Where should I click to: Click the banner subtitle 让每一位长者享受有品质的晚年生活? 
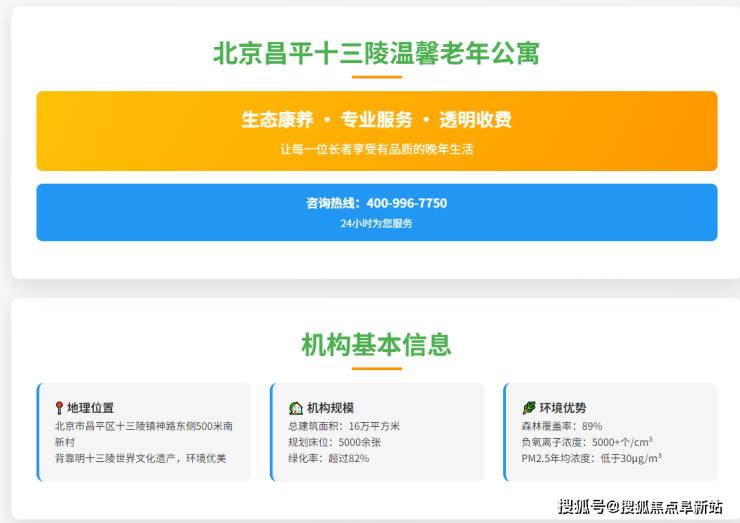(x=376, y=149)
